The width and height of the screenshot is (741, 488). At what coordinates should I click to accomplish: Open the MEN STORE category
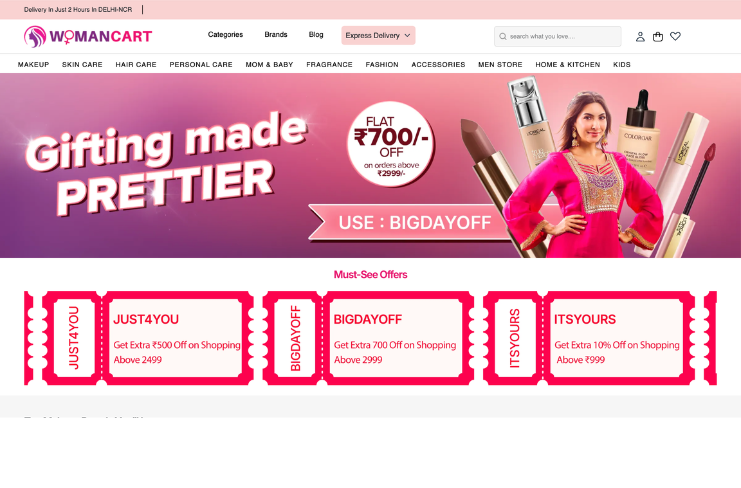click(500, 64)
